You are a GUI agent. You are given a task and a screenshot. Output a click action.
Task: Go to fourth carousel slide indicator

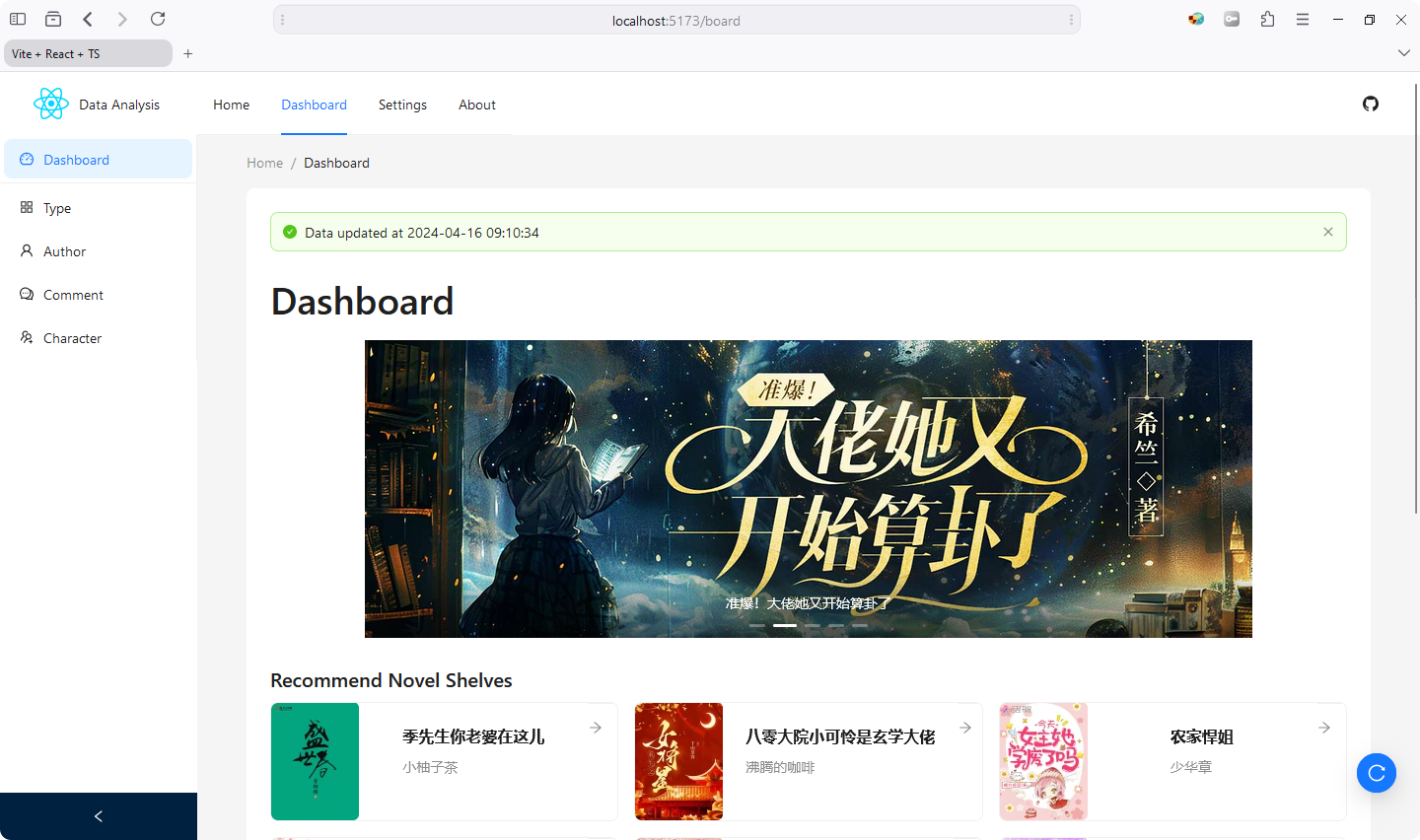pyautogui.click(x=836, y=625)
